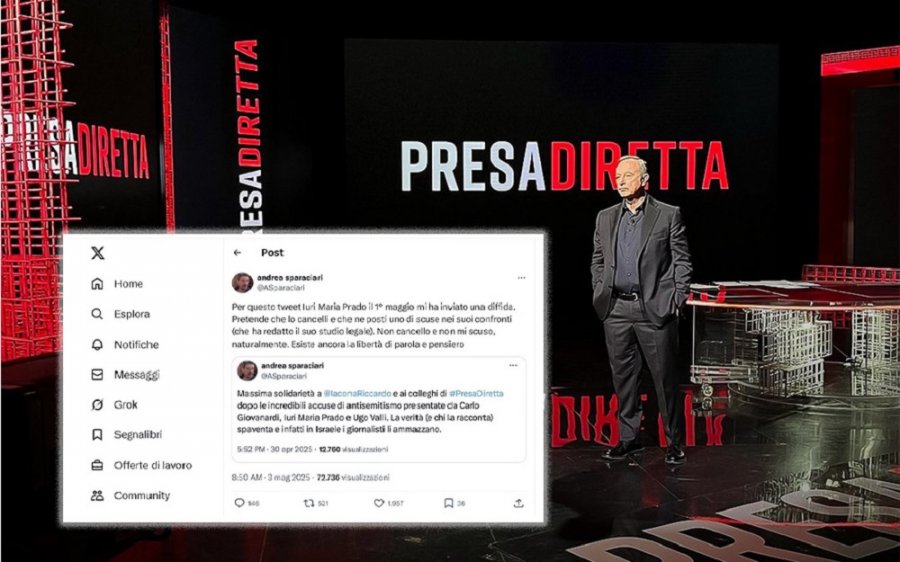Go back with the Post arrow

[238, 253]
